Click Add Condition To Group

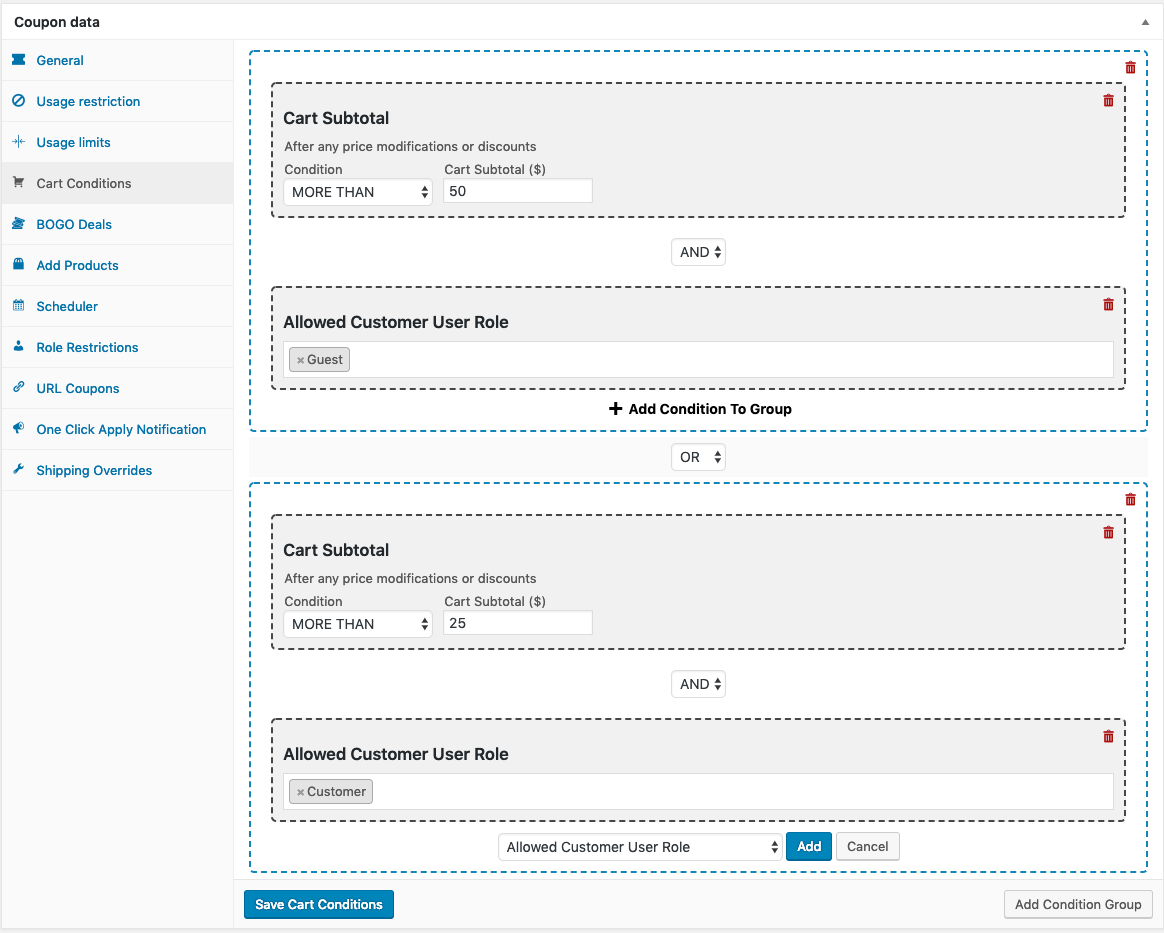coord(700,409)
